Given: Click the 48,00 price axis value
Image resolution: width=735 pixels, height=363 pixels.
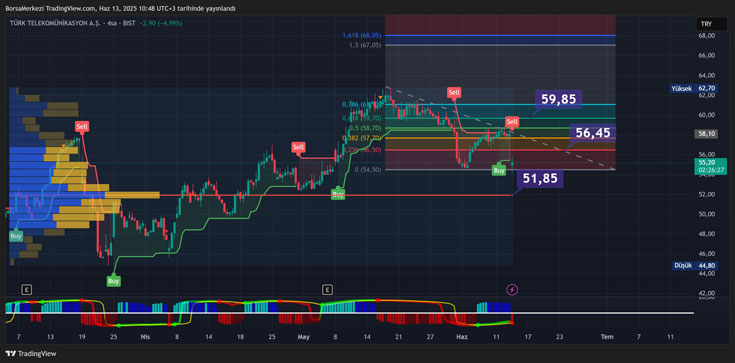Looking at the screenshot, I should point(707,234).
